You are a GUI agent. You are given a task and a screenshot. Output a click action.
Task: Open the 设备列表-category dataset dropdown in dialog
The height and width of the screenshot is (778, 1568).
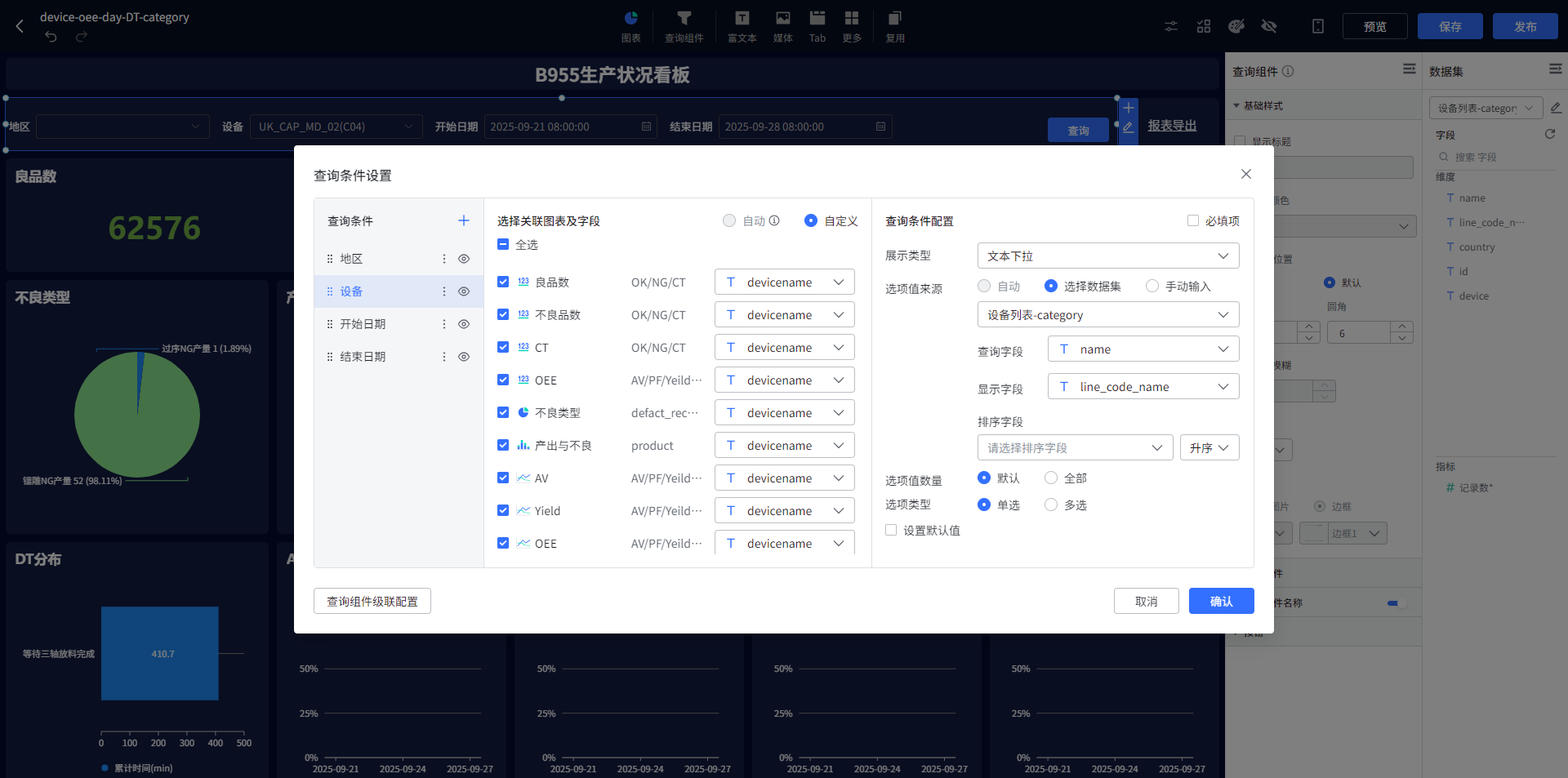1108,314
